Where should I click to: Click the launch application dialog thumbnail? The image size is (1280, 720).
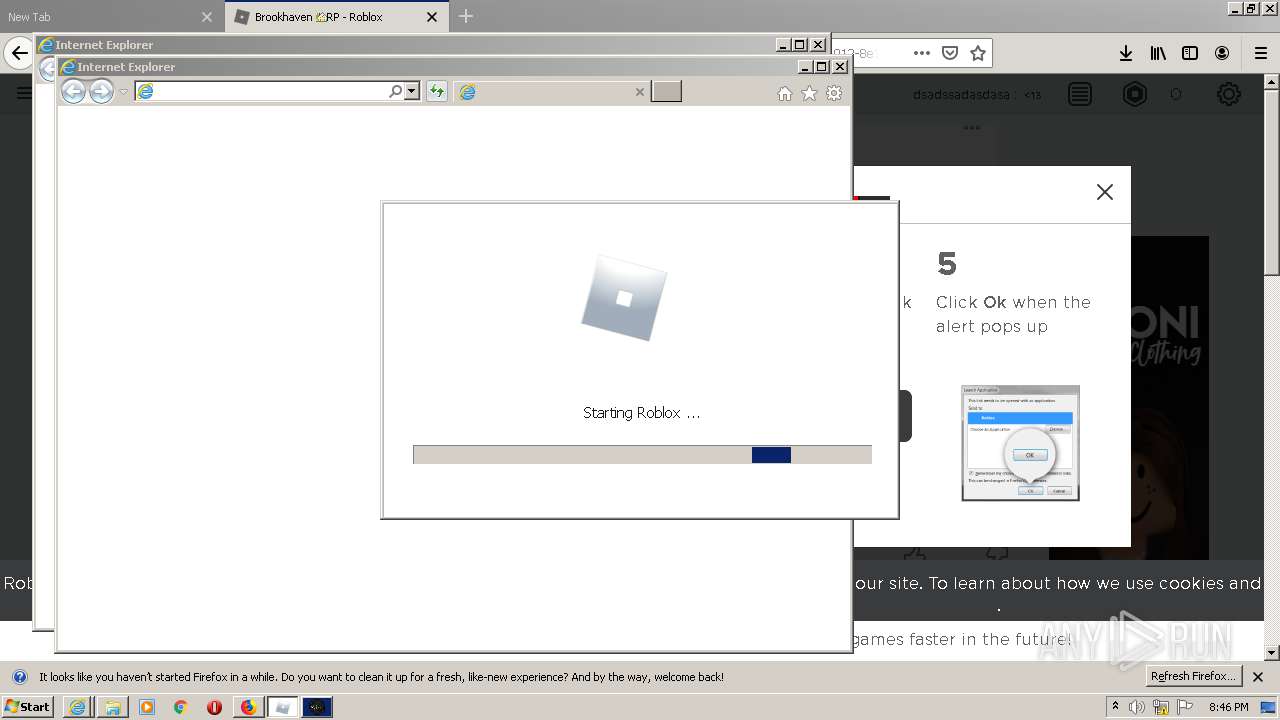coord(1021,443)
